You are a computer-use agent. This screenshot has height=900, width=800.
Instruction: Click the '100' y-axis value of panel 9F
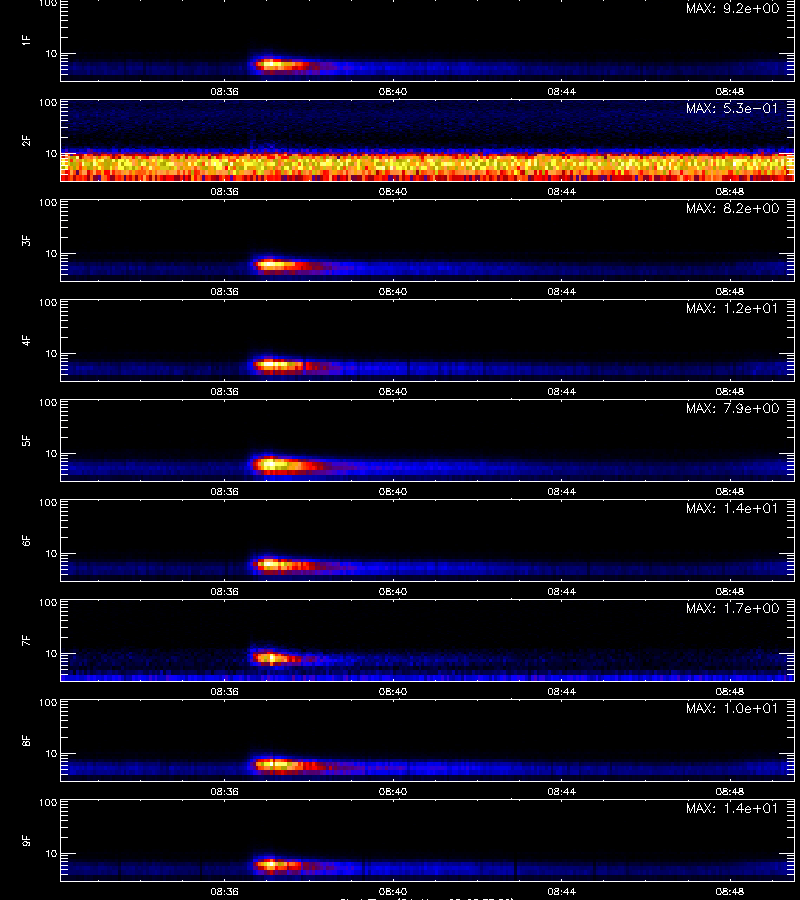click(48, 802)
